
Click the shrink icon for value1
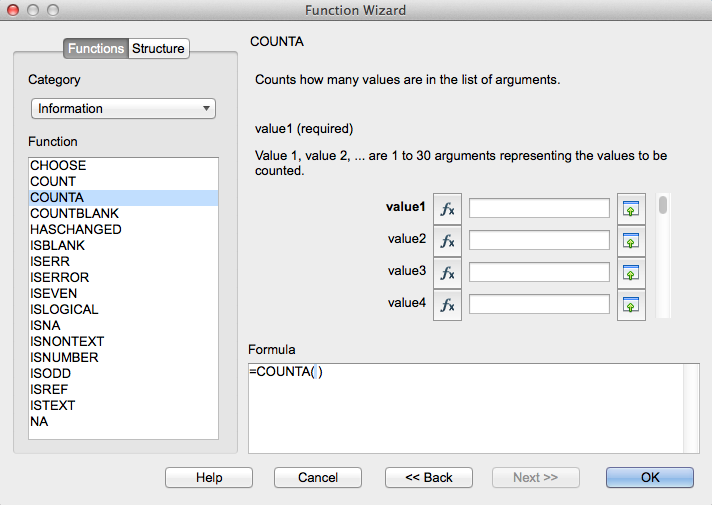tap(631, 208)
